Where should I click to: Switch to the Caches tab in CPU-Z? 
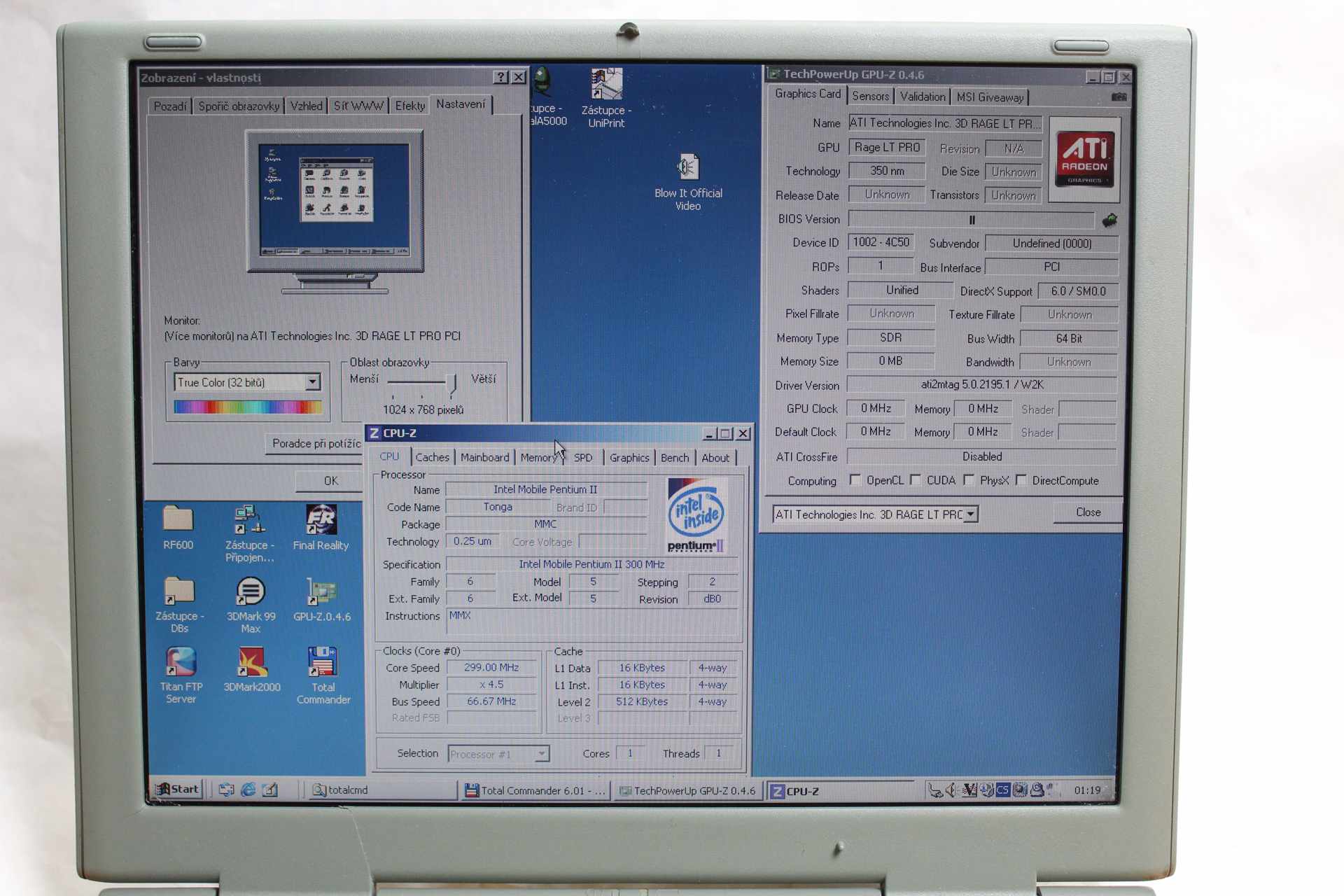(432, 458)
